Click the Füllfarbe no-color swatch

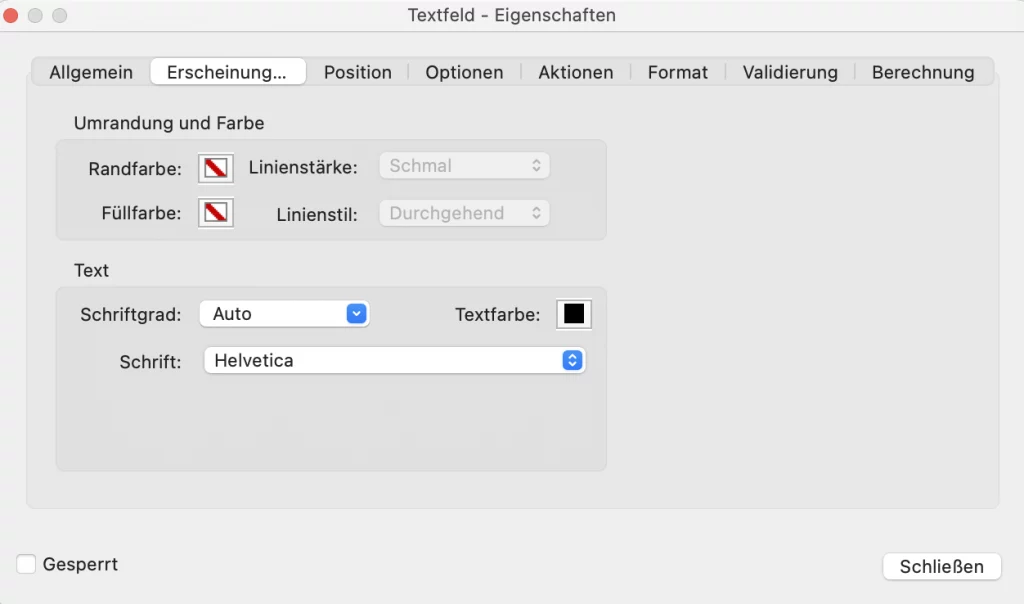(216, 212)
